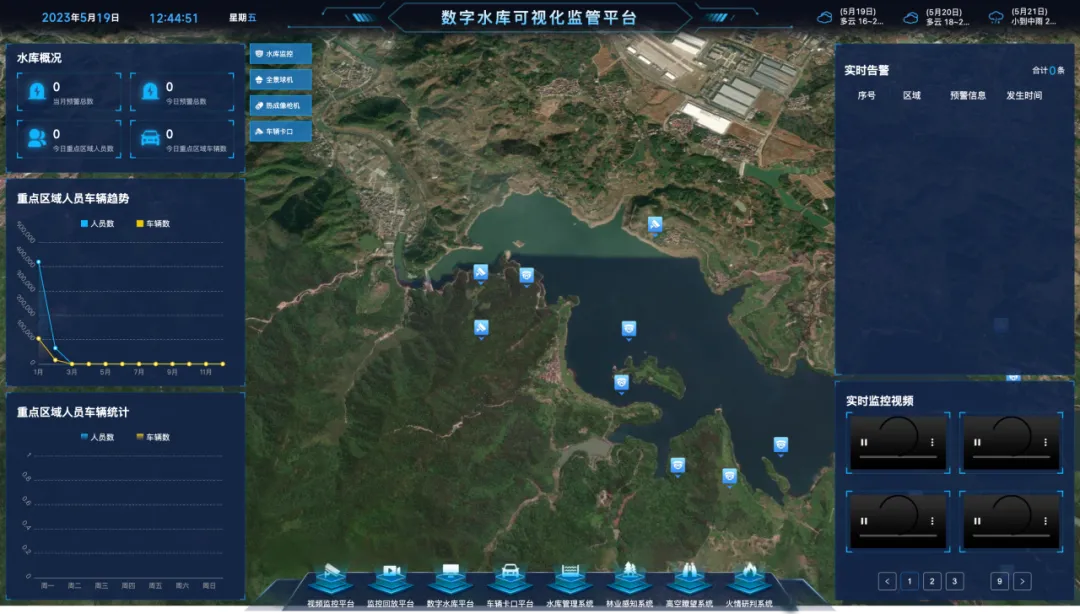Click the 今日预警总数 alarm bell icon
Viewport: 1080px width, 614px height.
150,91
